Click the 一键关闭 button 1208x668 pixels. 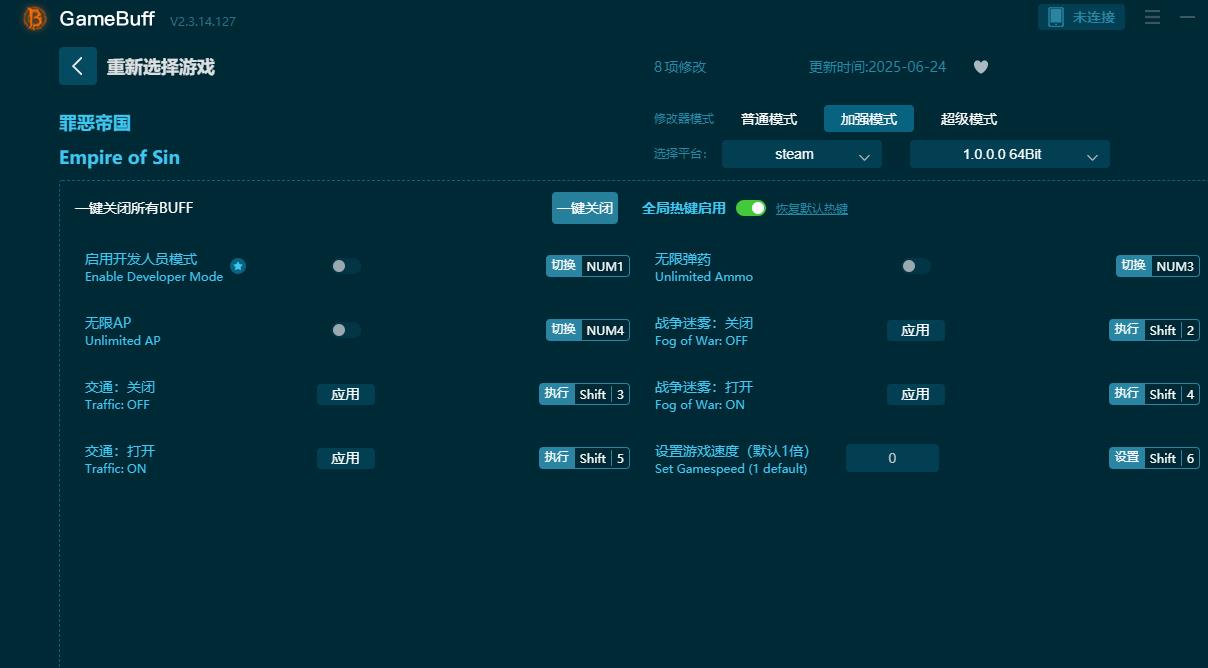click(x=584, y=208)
